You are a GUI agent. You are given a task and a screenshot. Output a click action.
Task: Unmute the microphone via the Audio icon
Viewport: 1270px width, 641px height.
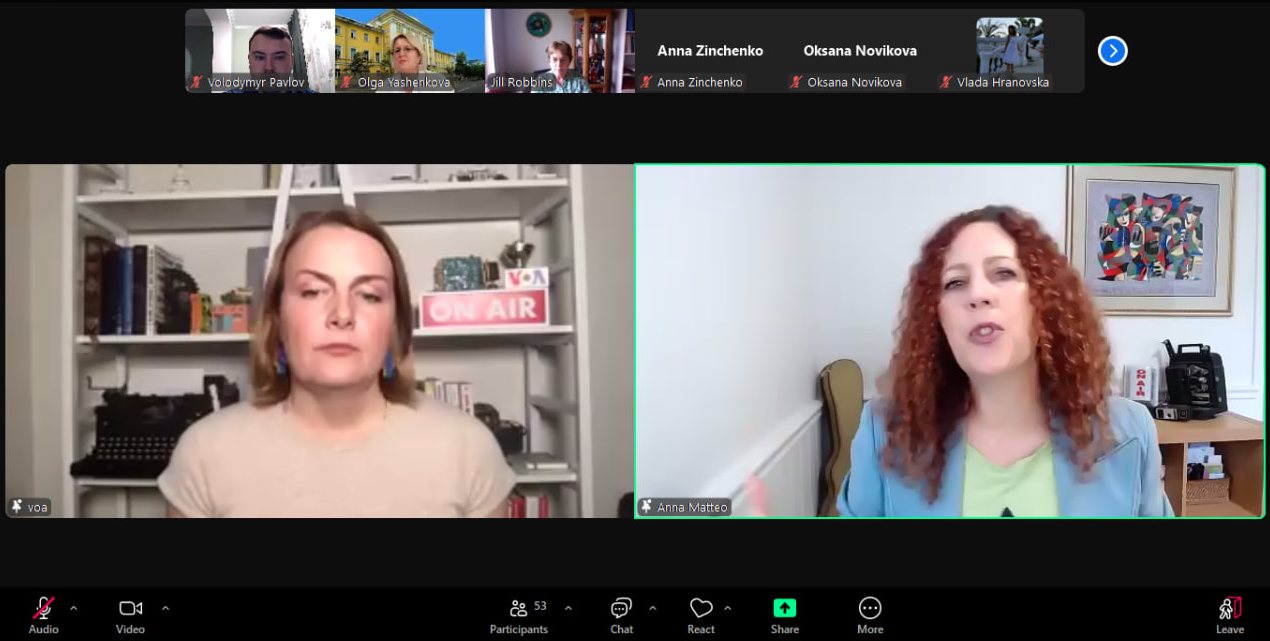pos(43,608)
